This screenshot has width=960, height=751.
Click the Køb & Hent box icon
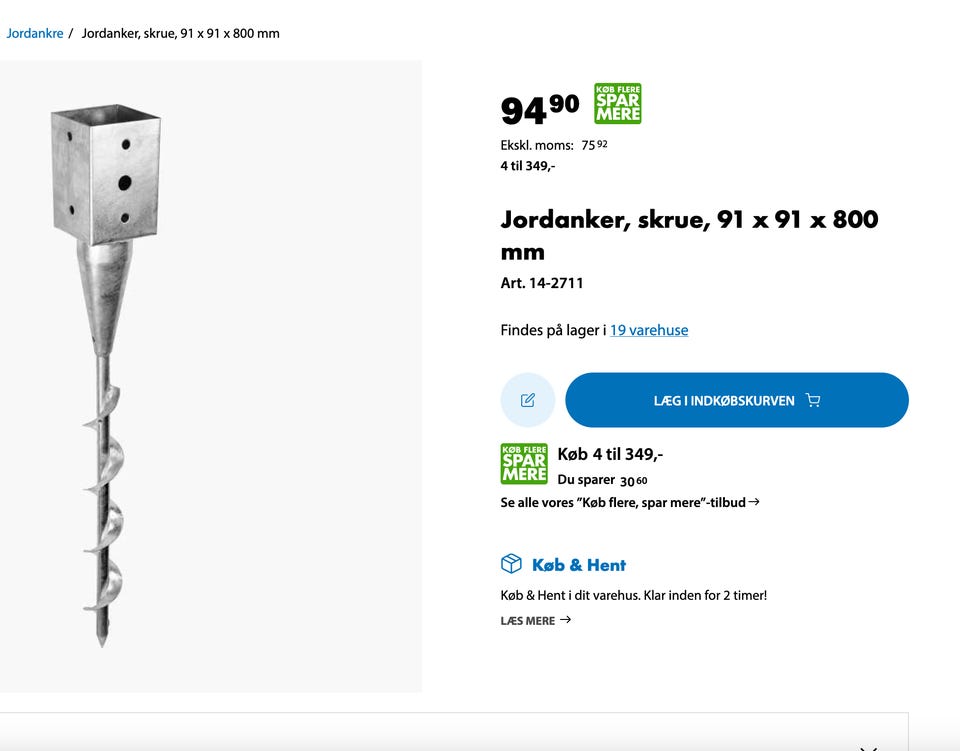pyautogui.click(x=512, y=564)
